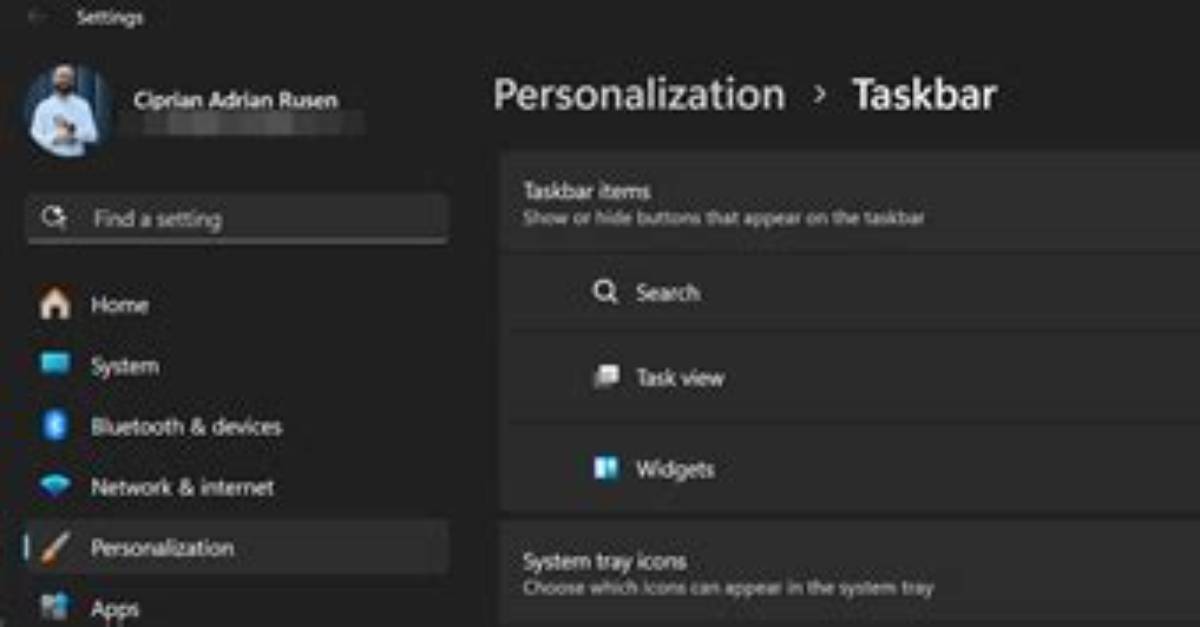Screen dimensions: 1200x627
Task: Open the Home settings page
Action: pyautogui.click(x=237, y=304)
